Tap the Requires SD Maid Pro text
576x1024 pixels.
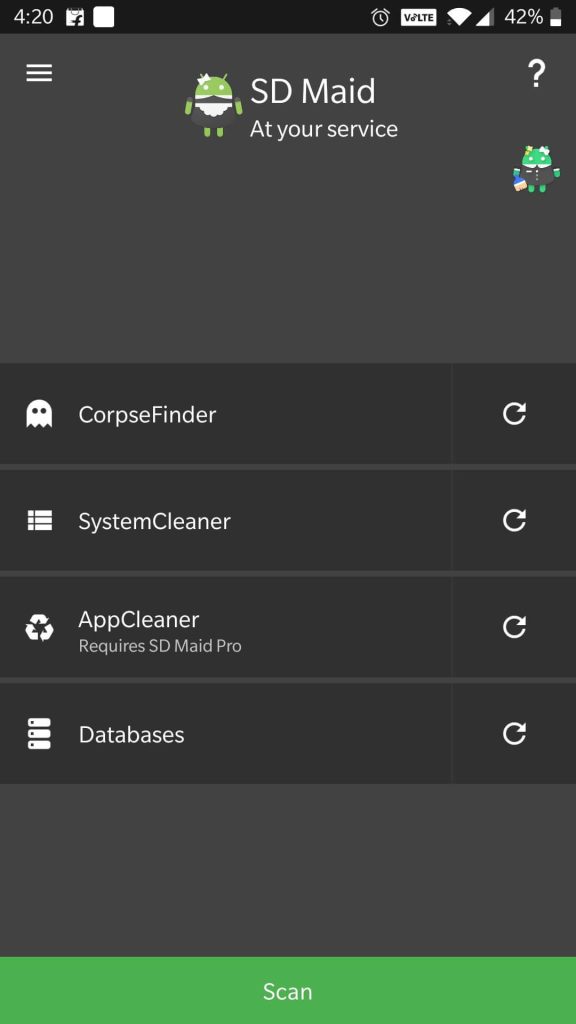point(160,647)
